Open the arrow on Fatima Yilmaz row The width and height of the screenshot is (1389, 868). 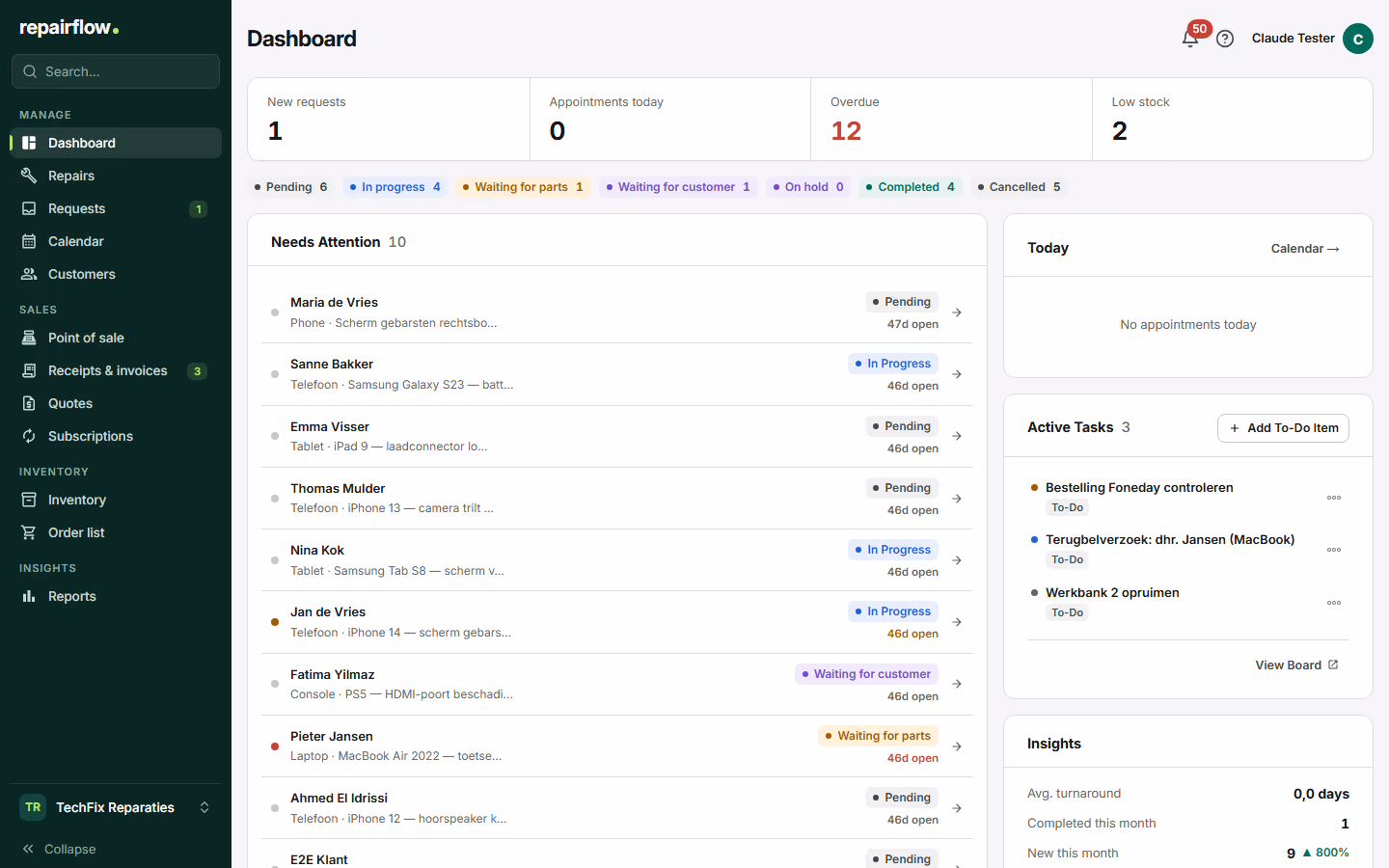tap(957, 684)
